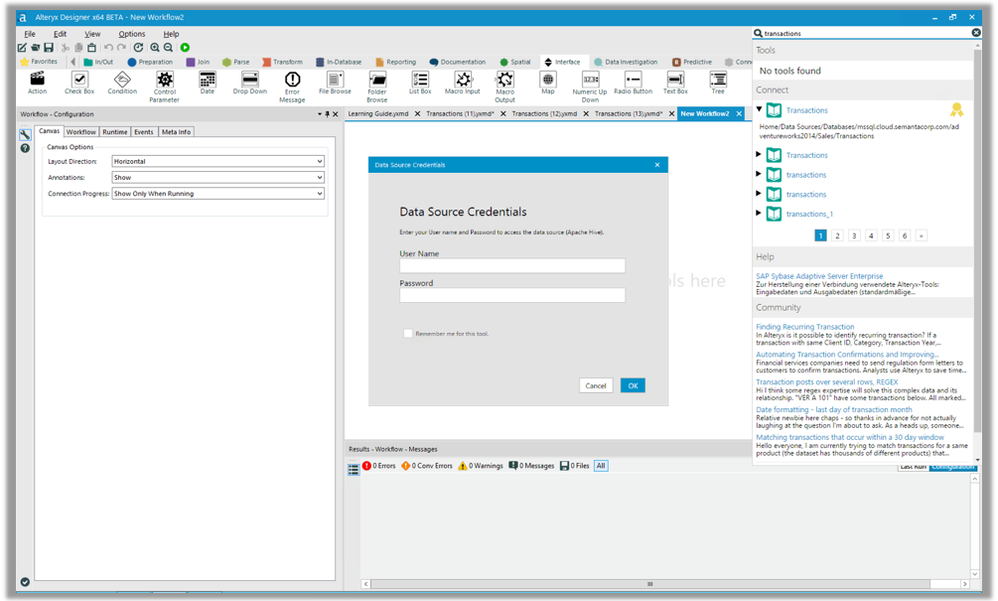Click the User Name input field
The height and width of the screenshot is (601, 998).
(x=512, y=265)
